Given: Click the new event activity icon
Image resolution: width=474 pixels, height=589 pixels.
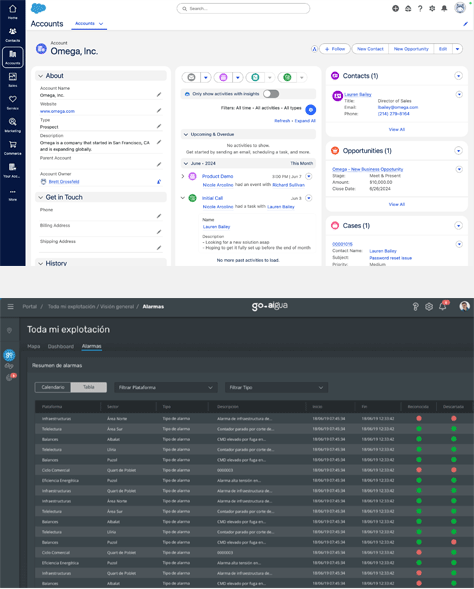Looking at the screenshot, I should [223, 77].
